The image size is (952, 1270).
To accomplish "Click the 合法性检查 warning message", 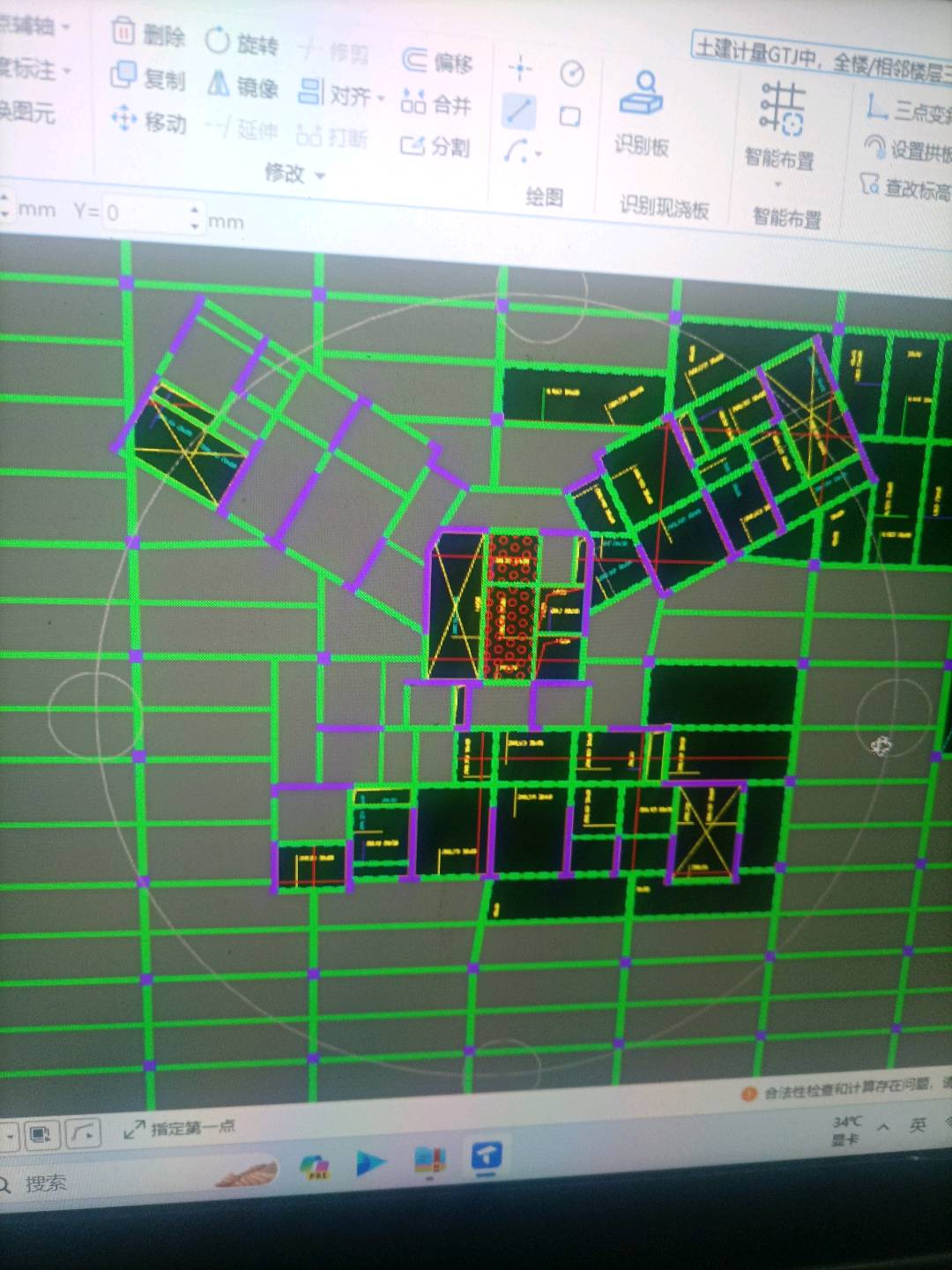I will pyautogui.click(x=847, y=1089).
